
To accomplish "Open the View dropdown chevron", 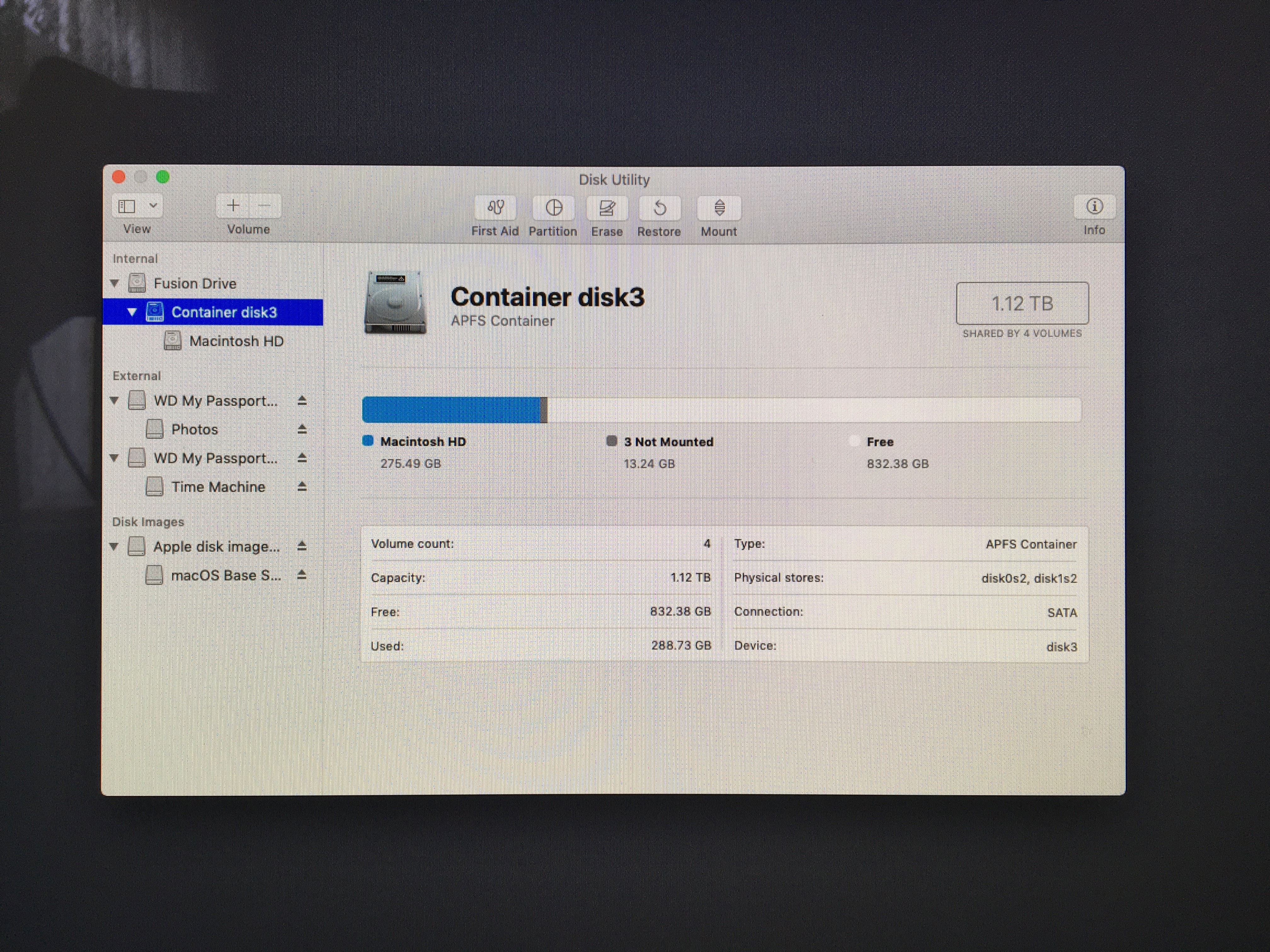I will tap(153, 206).
